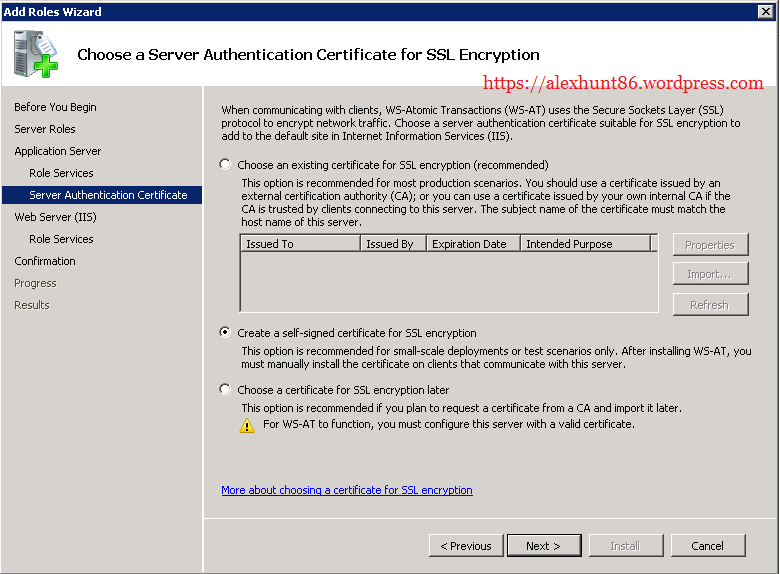Open 'More about choosing a certificate' link
Screen dimensions: 780x574
pyautogui.click(x=346, y=490)
